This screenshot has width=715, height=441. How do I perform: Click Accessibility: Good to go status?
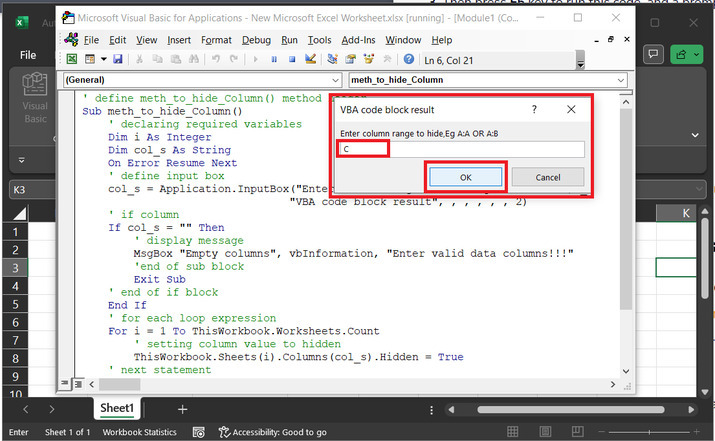tap(273, 432)
